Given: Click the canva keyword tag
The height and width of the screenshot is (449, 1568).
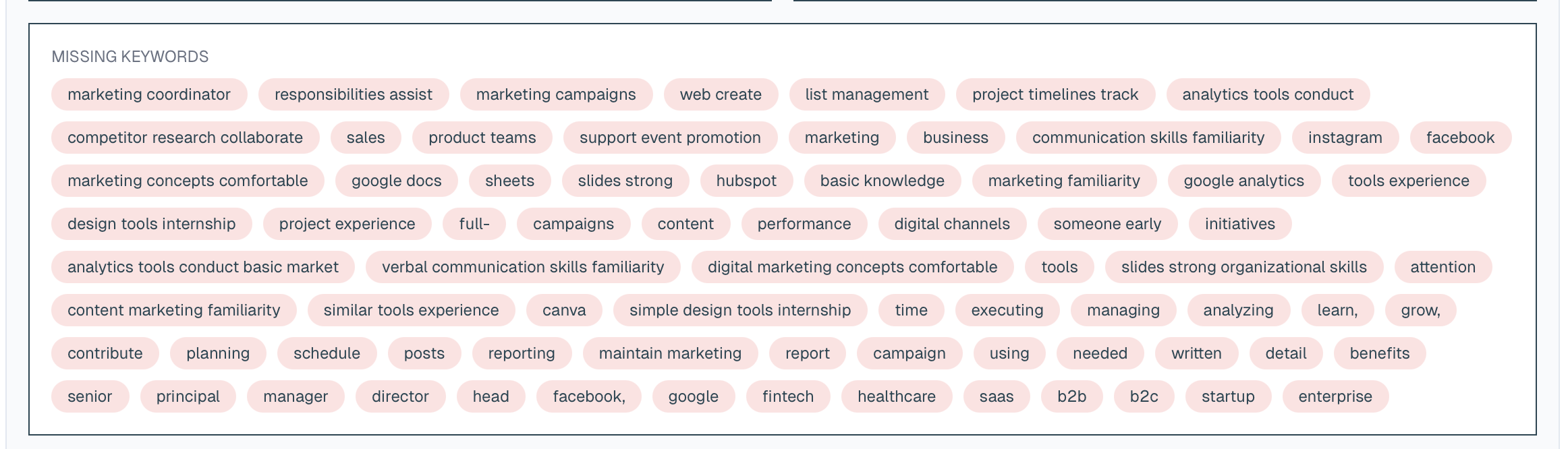Looking at the screenshot, I should coord(564,310).
